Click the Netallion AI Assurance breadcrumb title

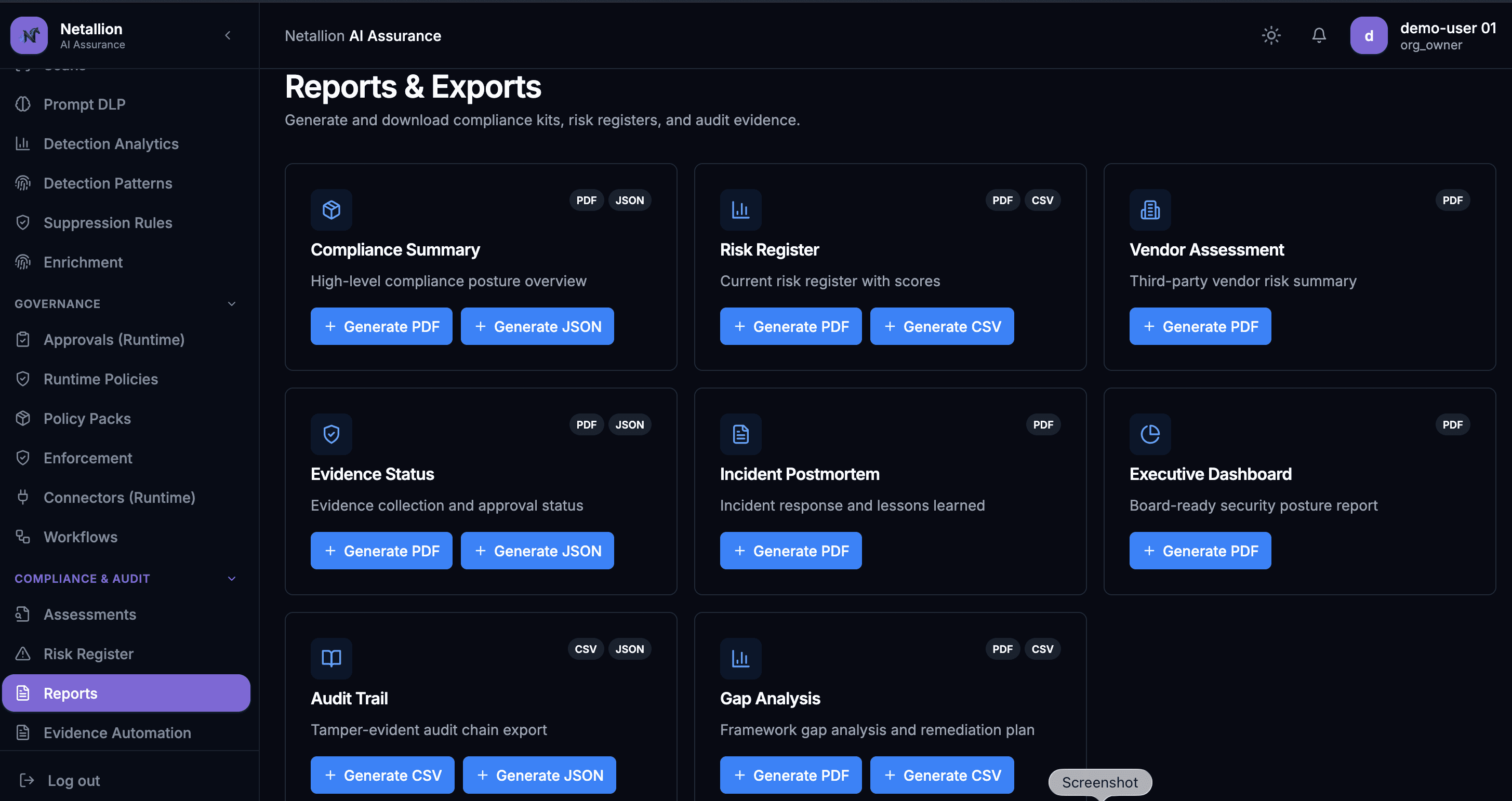[363, 36]
